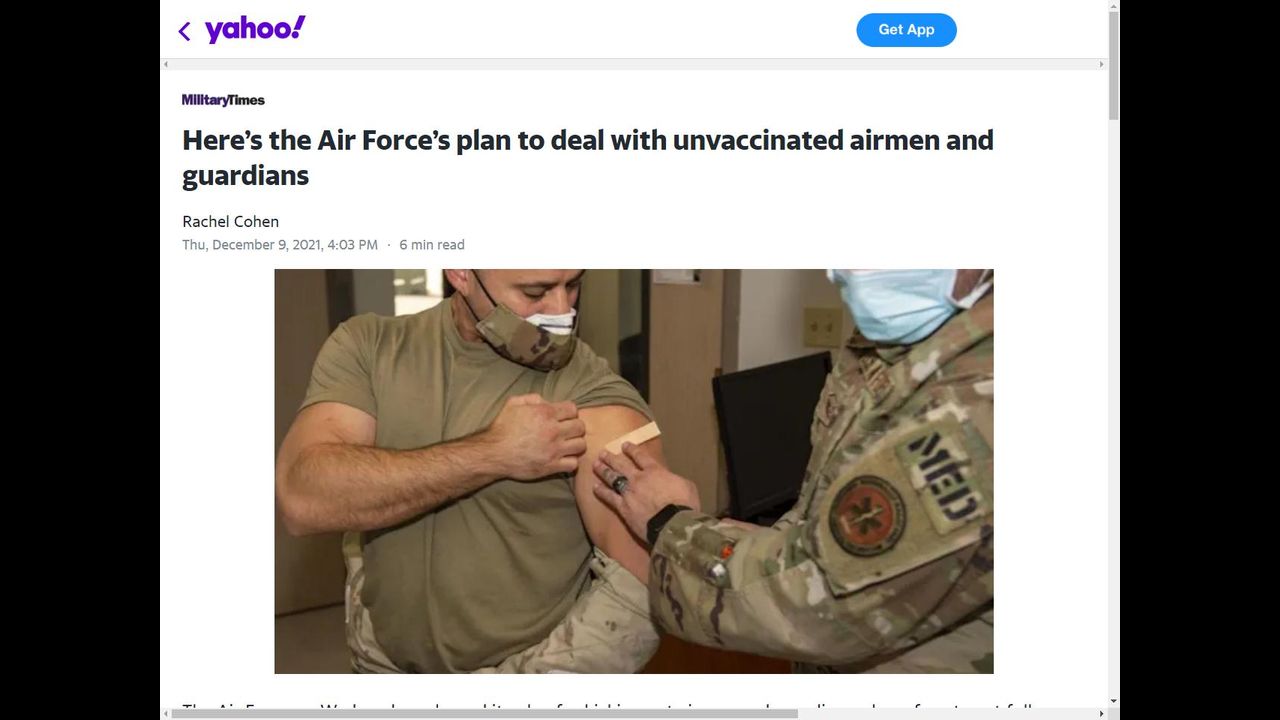This screenshot has width=1280, height=720.
Task: Click left arrow of the scrollbar below the header
Action: tap(166, 64)
